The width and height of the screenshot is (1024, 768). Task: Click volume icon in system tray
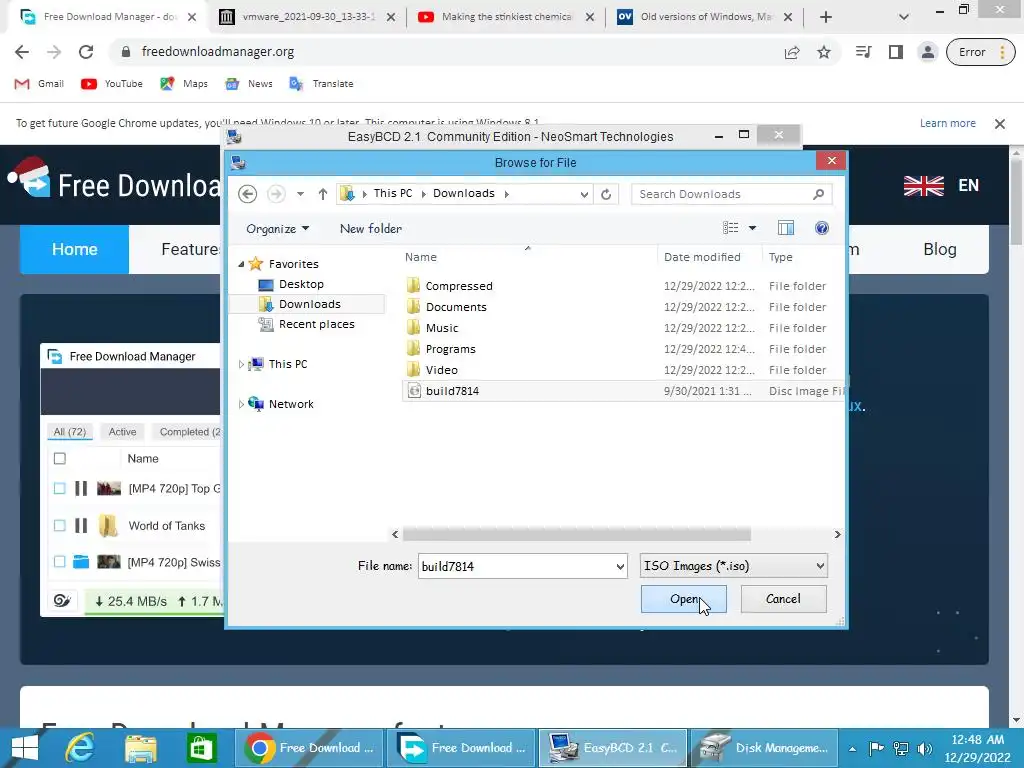click(x=924, y=748)
